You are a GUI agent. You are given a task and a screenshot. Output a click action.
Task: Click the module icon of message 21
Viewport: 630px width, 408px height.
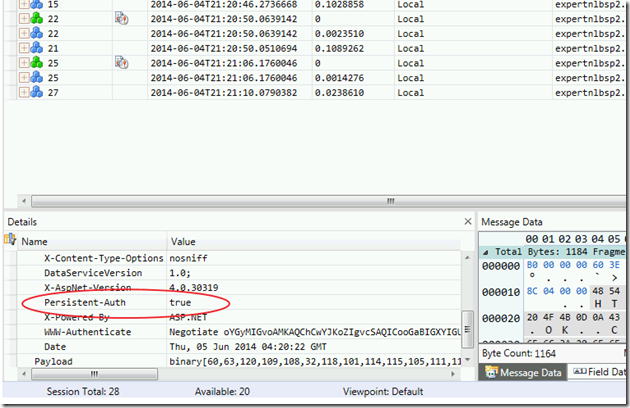[x=34, y=48]
